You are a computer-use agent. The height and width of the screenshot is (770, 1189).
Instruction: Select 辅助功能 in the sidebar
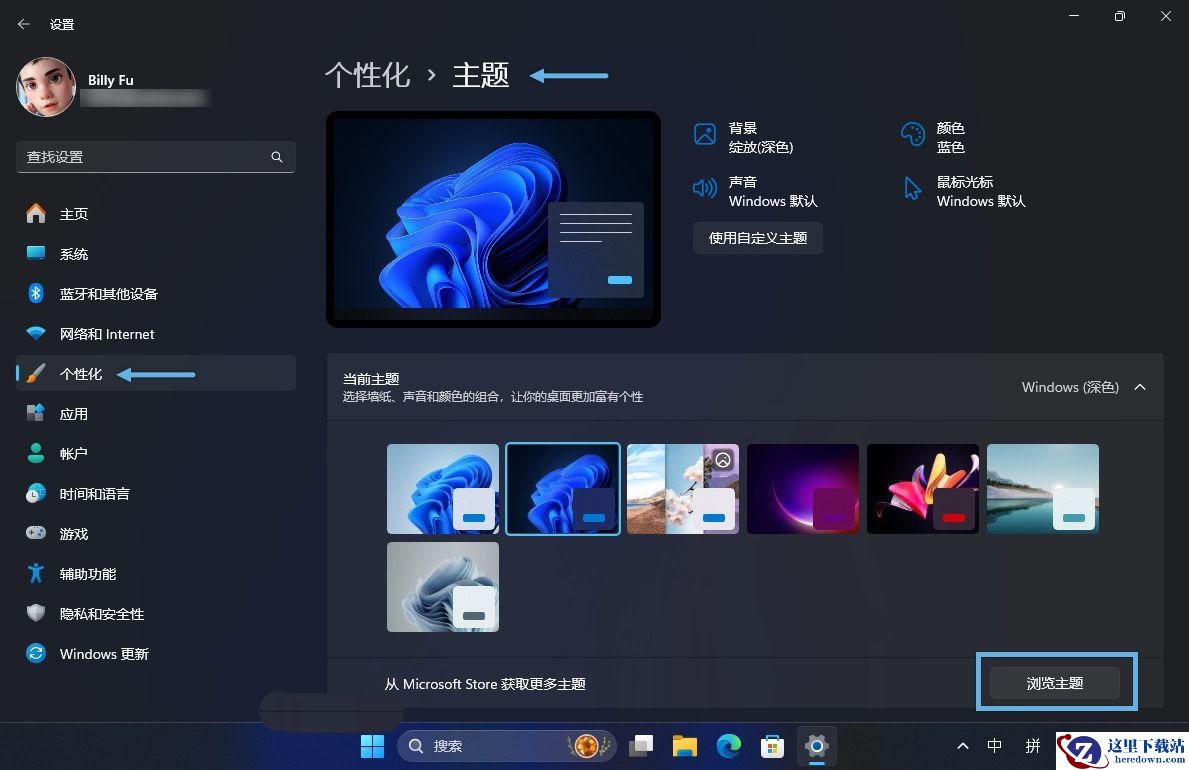pyautogui.click(x=155, y=574)
